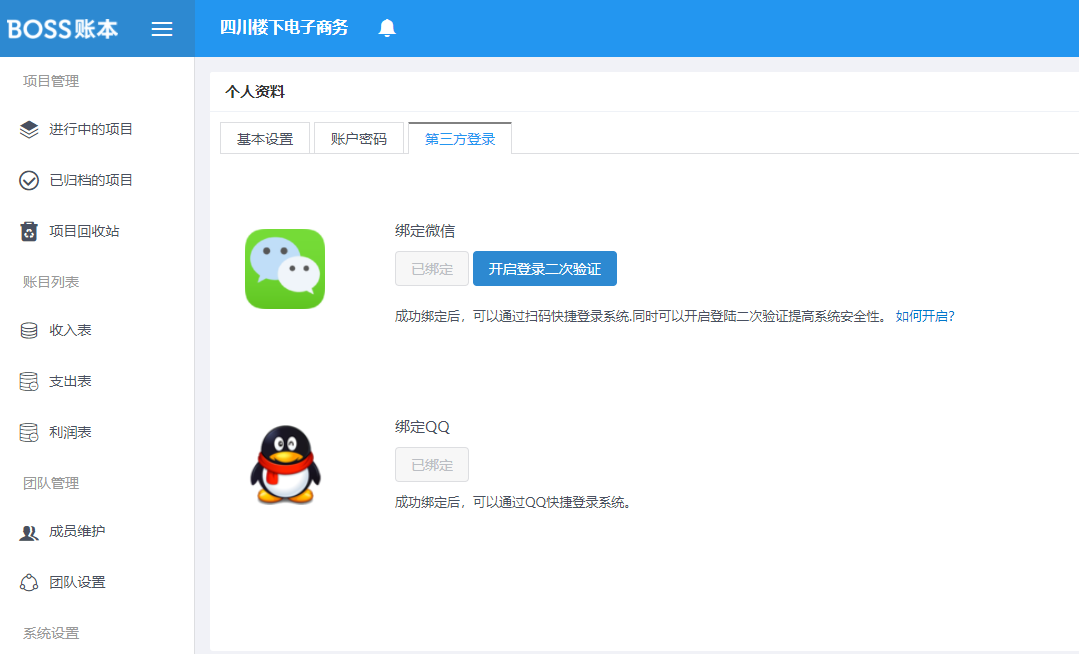Screen dimensions: 1079x654
Task: Click the 已绑定 button under 绑定QQ
Action: [x=431, y=465]
